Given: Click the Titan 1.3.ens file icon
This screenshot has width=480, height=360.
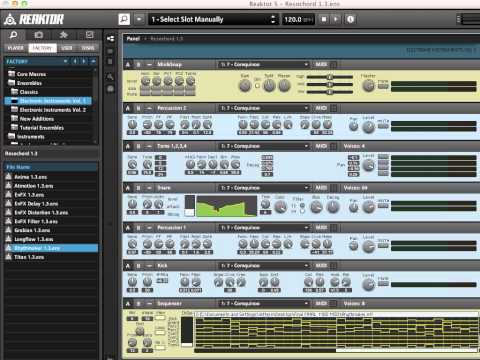Looking at the screenshot, I should point(8,257).
